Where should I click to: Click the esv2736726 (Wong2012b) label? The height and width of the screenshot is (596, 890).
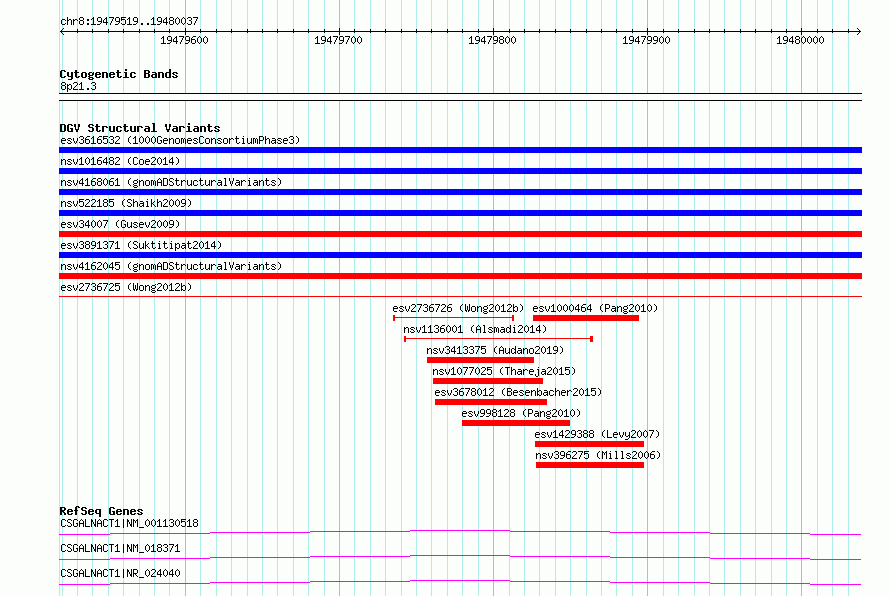pyautogui.click(x=458, y=308)
